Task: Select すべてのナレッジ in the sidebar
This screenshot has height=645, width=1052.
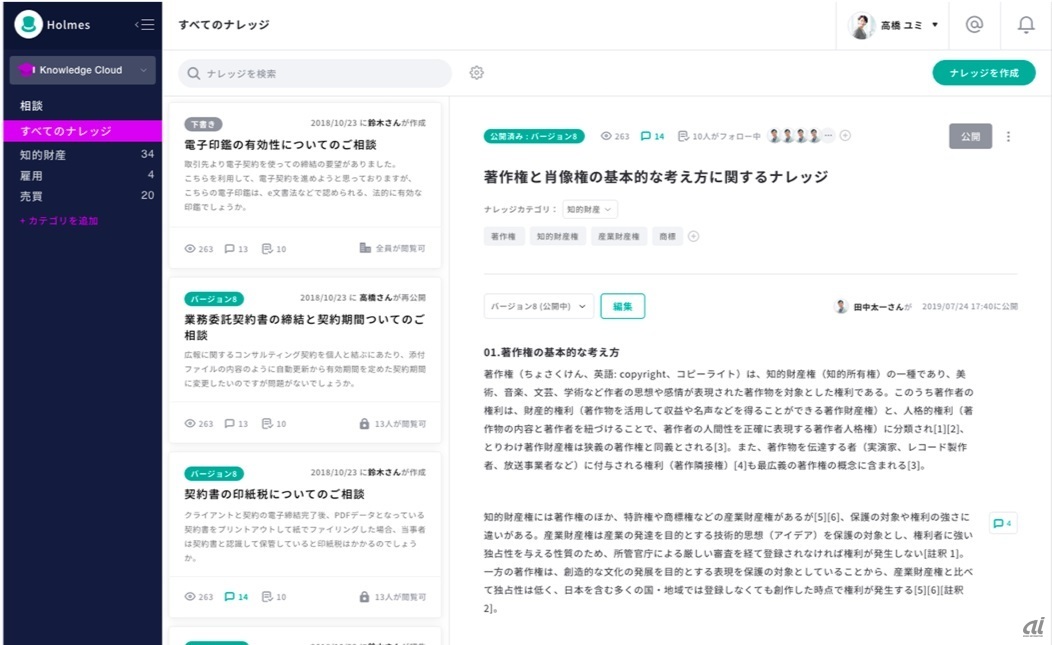Action: click(x=83, y=131)
